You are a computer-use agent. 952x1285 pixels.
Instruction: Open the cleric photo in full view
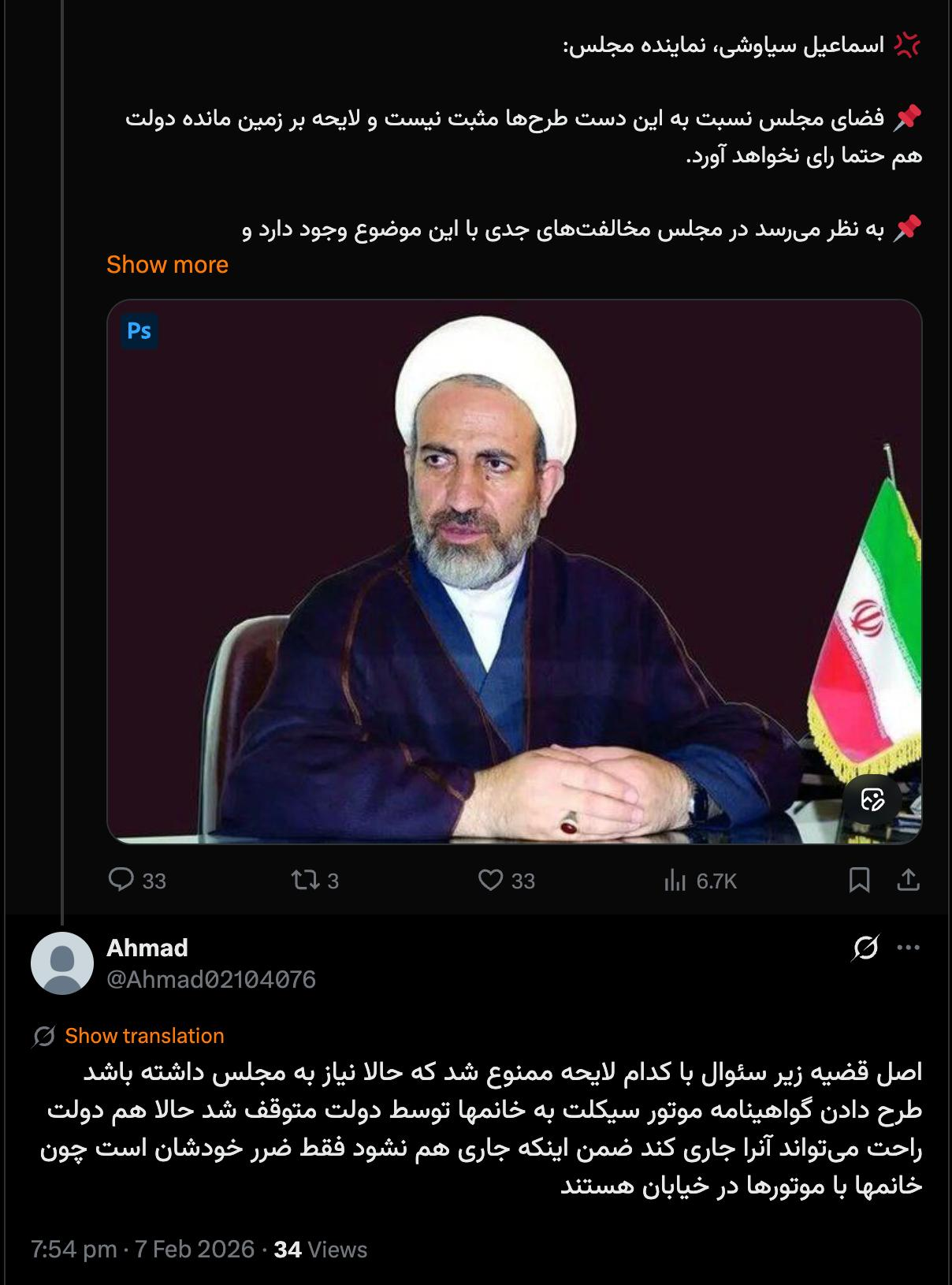514,572
